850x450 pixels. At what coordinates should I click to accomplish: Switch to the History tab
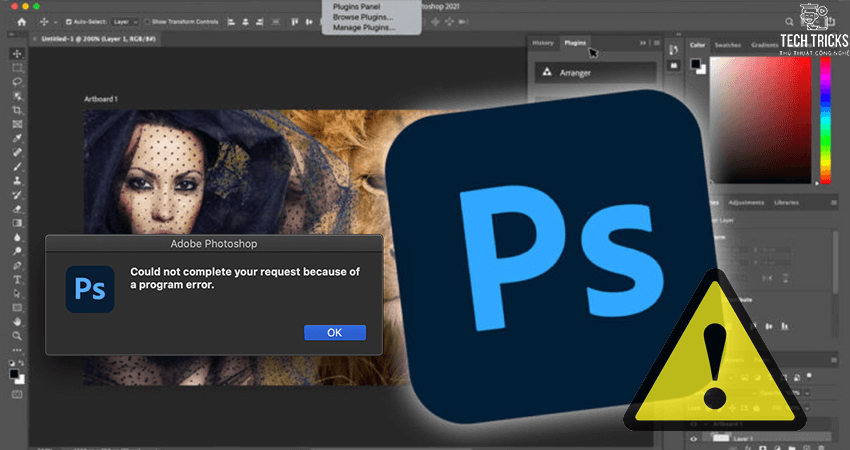point(543,43)
